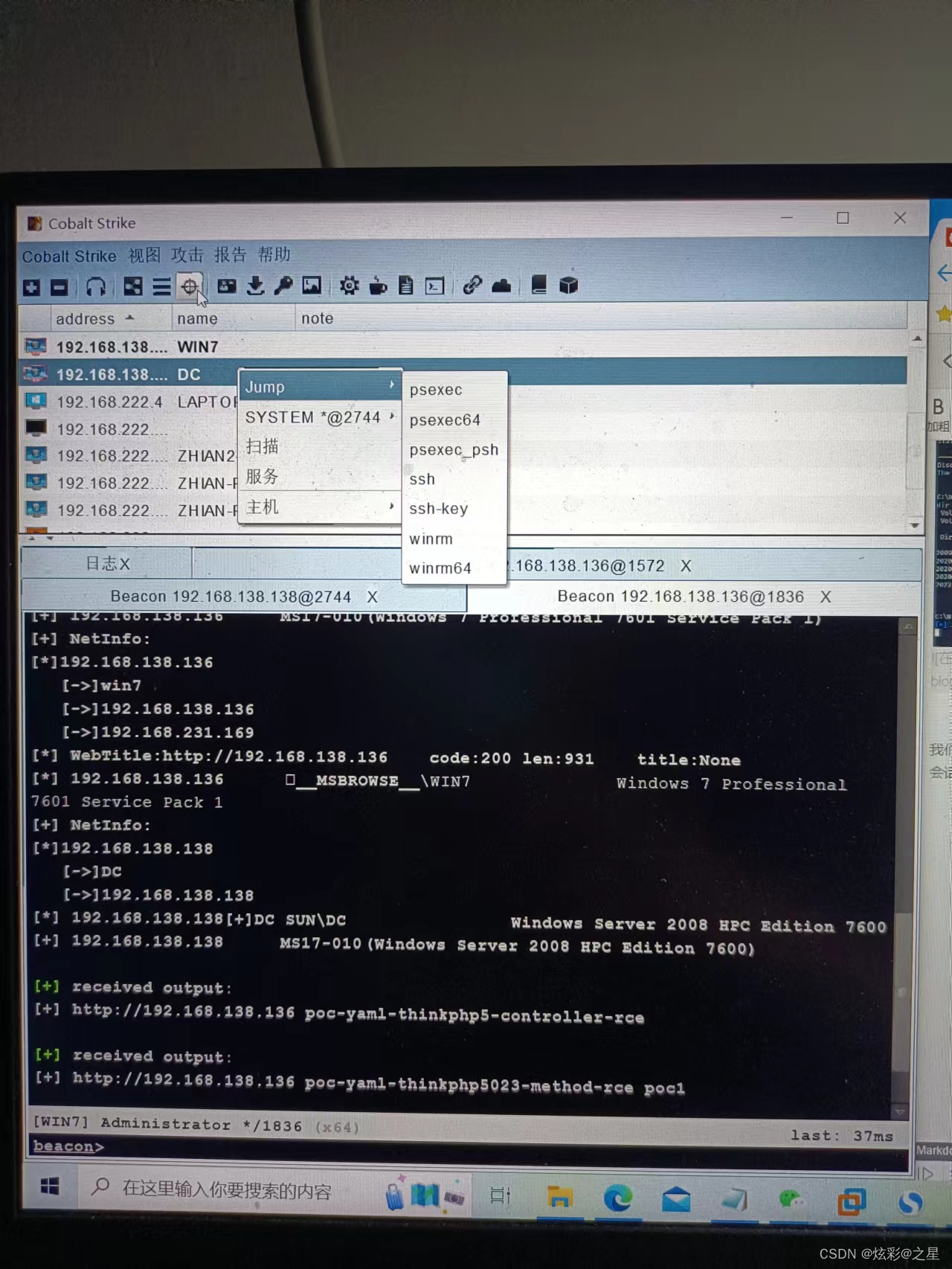Viewport: 952px width, 1269px height.
Task: Click the book help icon
Action: (x=539, y=285)
